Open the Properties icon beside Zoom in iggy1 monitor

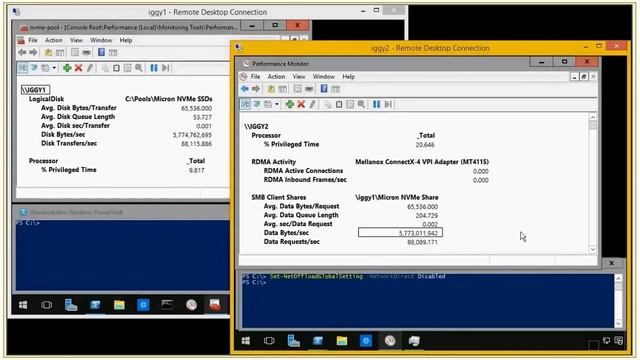[x=128, y=68]
